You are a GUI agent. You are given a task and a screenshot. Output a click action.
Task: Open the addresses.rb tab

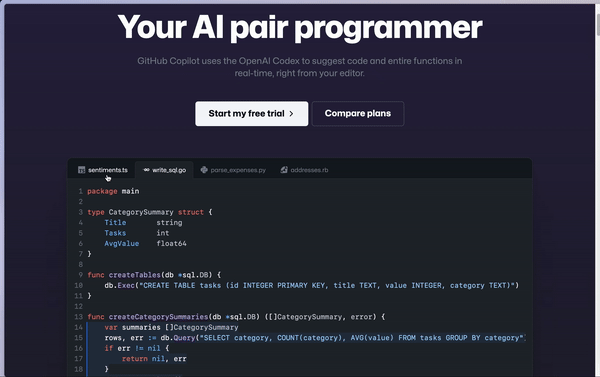click(304, 170)
